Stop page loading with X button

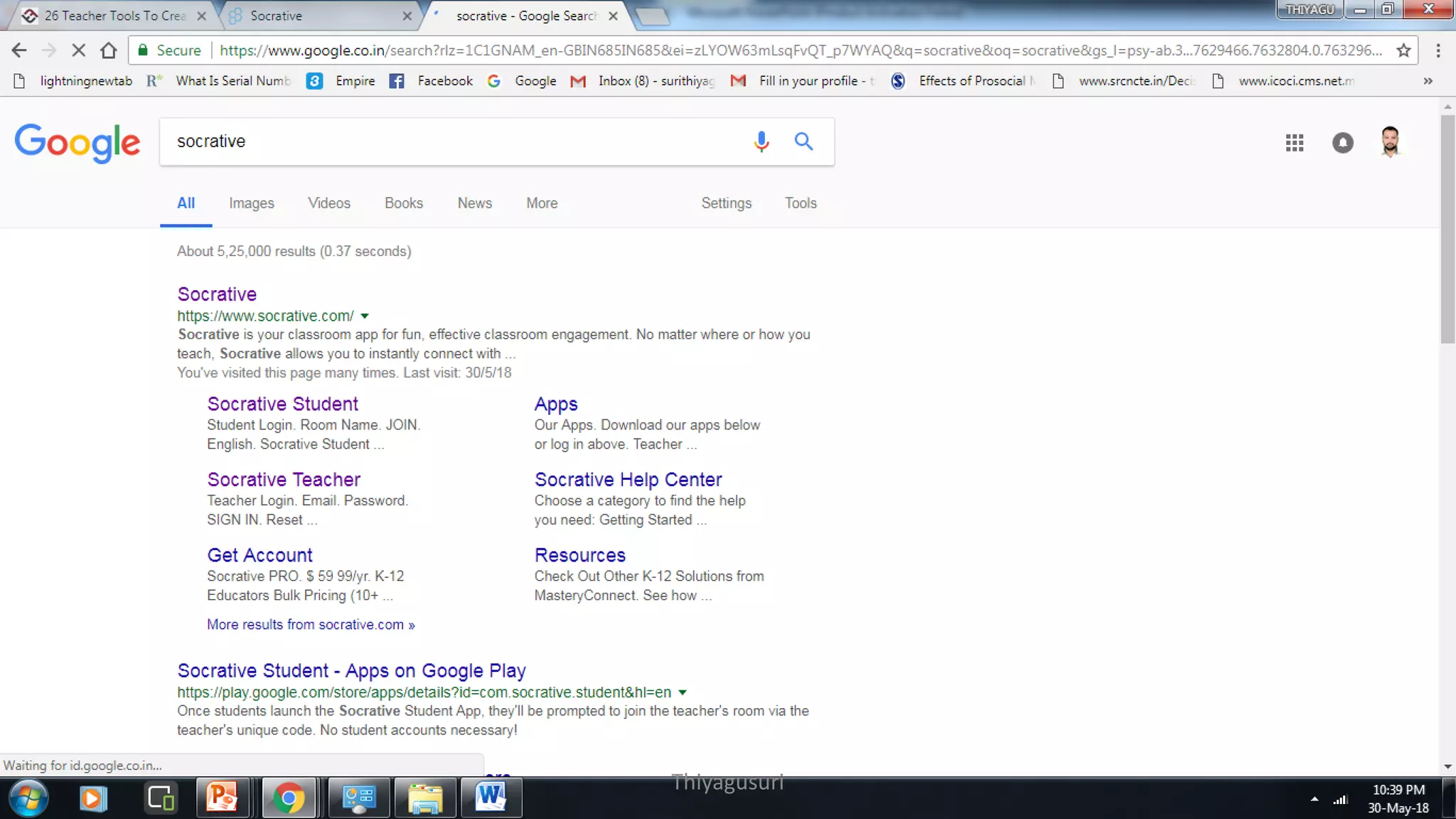[79, 50]
